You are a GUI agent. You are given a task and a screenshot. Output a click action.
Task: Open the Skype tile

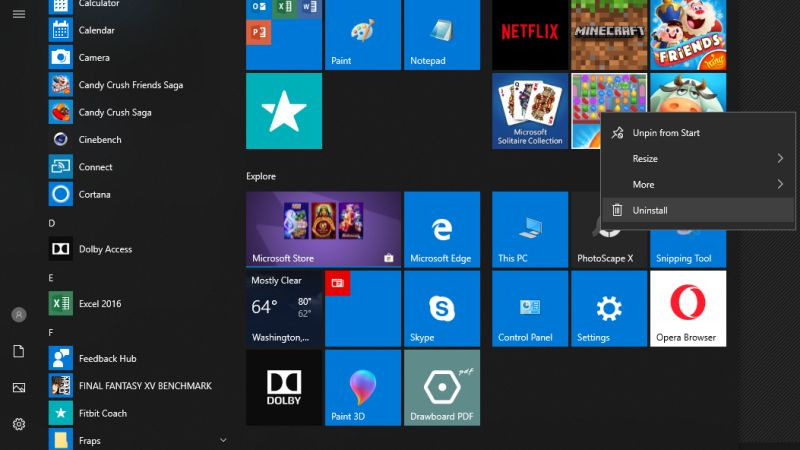tap(442, 309)
